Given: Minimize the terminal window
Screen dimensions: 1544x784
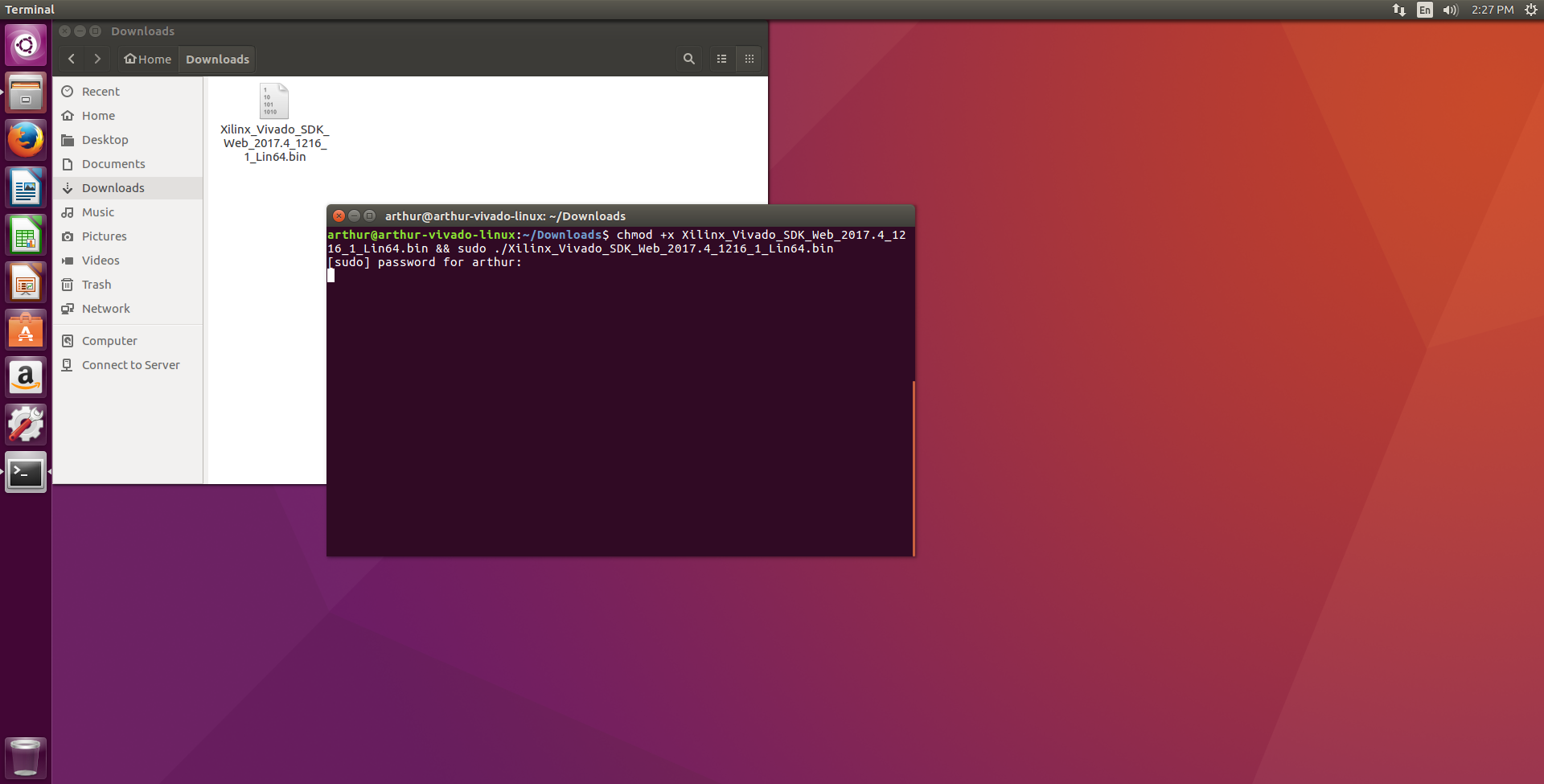Looking at the screenshot, I should click(355, 215).
